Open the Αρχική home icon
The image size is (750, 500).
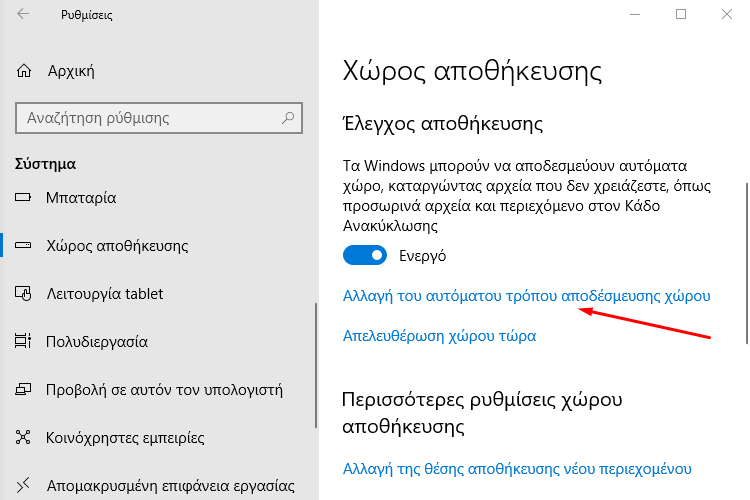coord(23,71)
